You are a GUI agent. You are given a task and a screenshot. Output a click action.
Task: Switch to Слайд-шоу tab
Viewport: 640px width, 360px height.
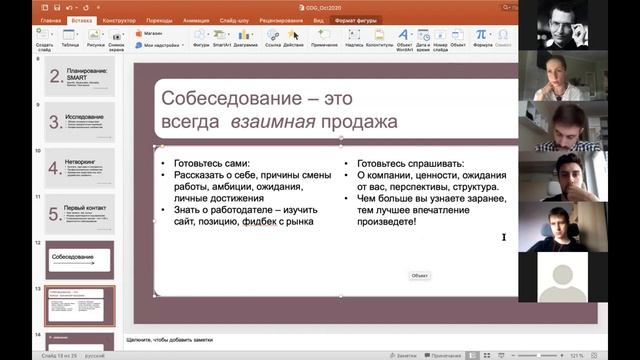(234, 20)
